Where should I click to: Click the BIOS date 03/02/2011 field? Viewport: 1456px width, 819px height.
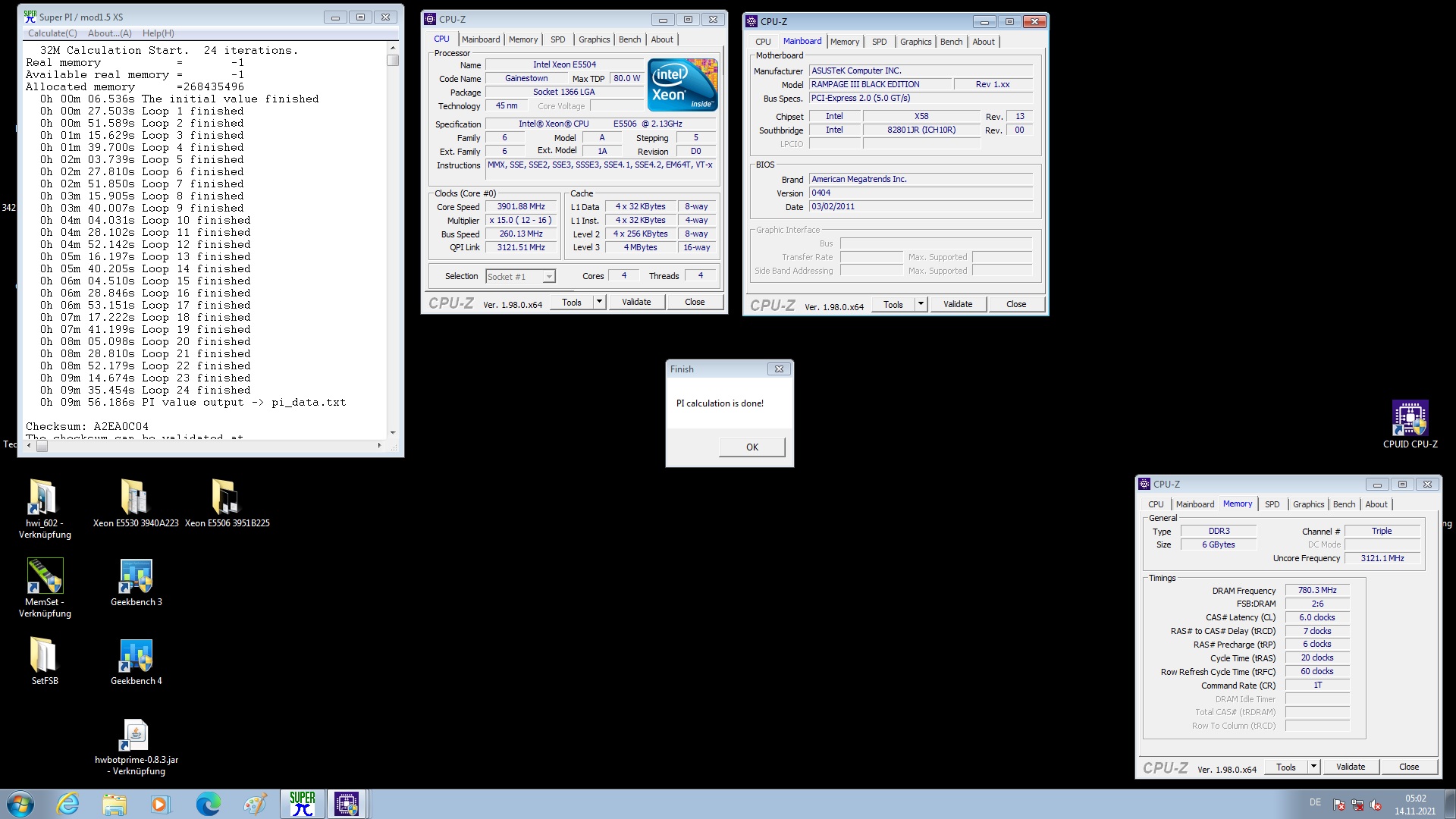(x=921, y=206)
